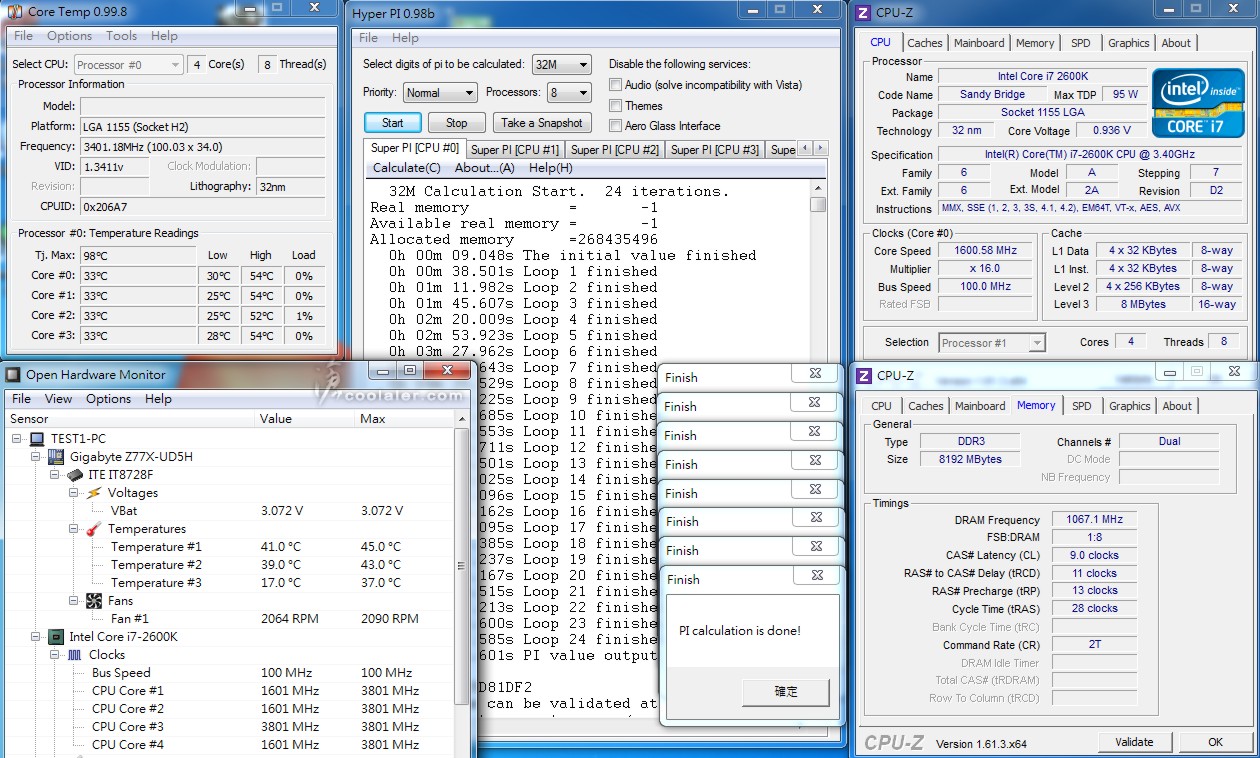The height and width of the screenshot is (758, 1260).
Task: Click the thermometer Temperatures icon
Action: (x=94, y=529)
